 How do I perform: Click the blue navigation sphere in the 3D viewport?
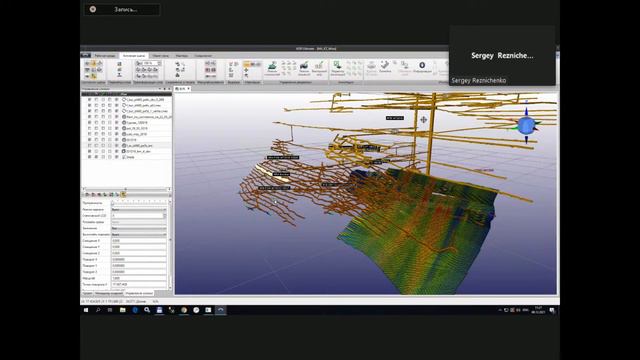point(526,125)
